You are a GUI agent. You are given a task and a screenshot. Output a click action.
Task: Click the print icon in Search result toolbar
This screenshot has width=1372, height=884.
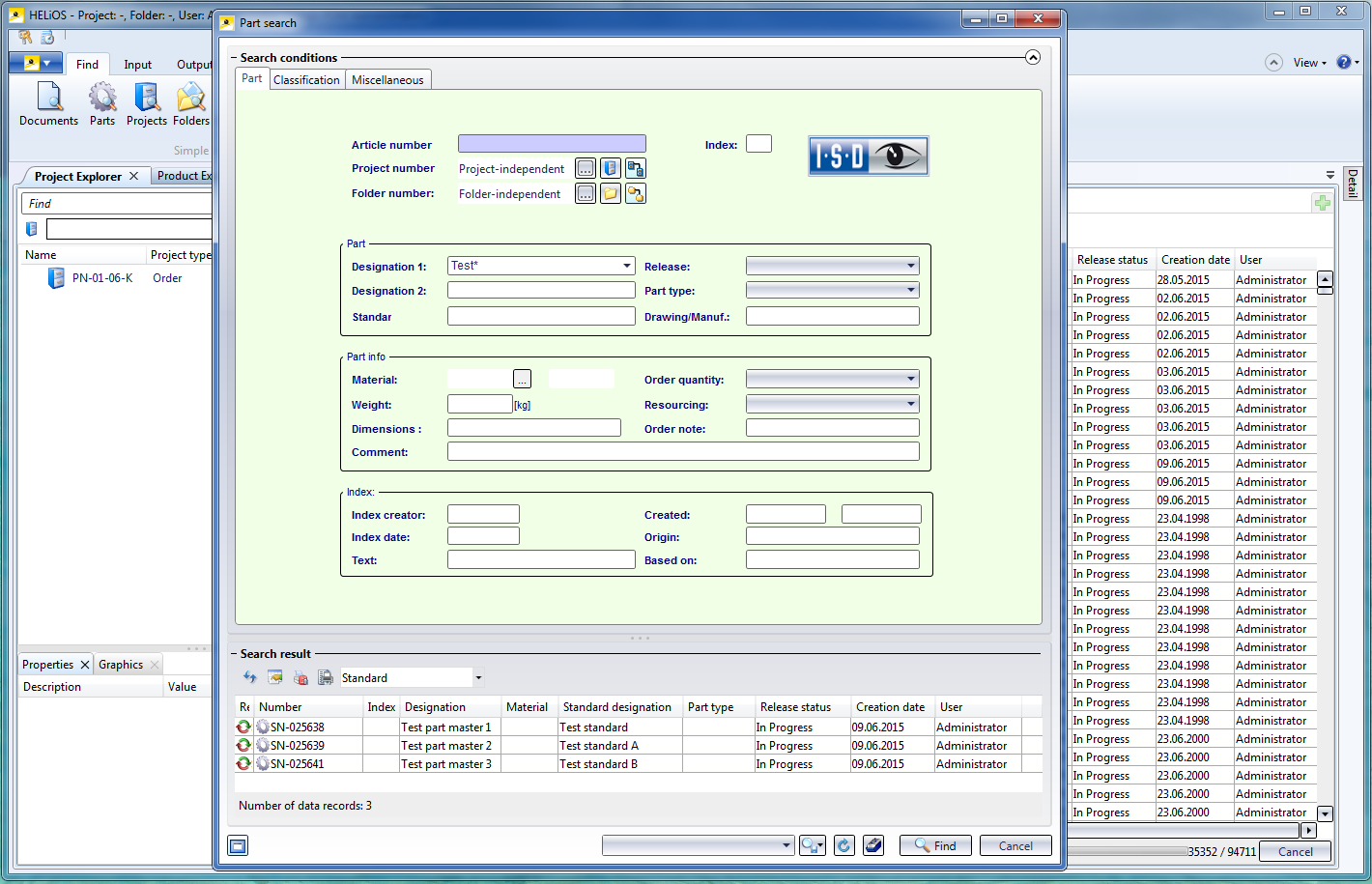(326, 678)
